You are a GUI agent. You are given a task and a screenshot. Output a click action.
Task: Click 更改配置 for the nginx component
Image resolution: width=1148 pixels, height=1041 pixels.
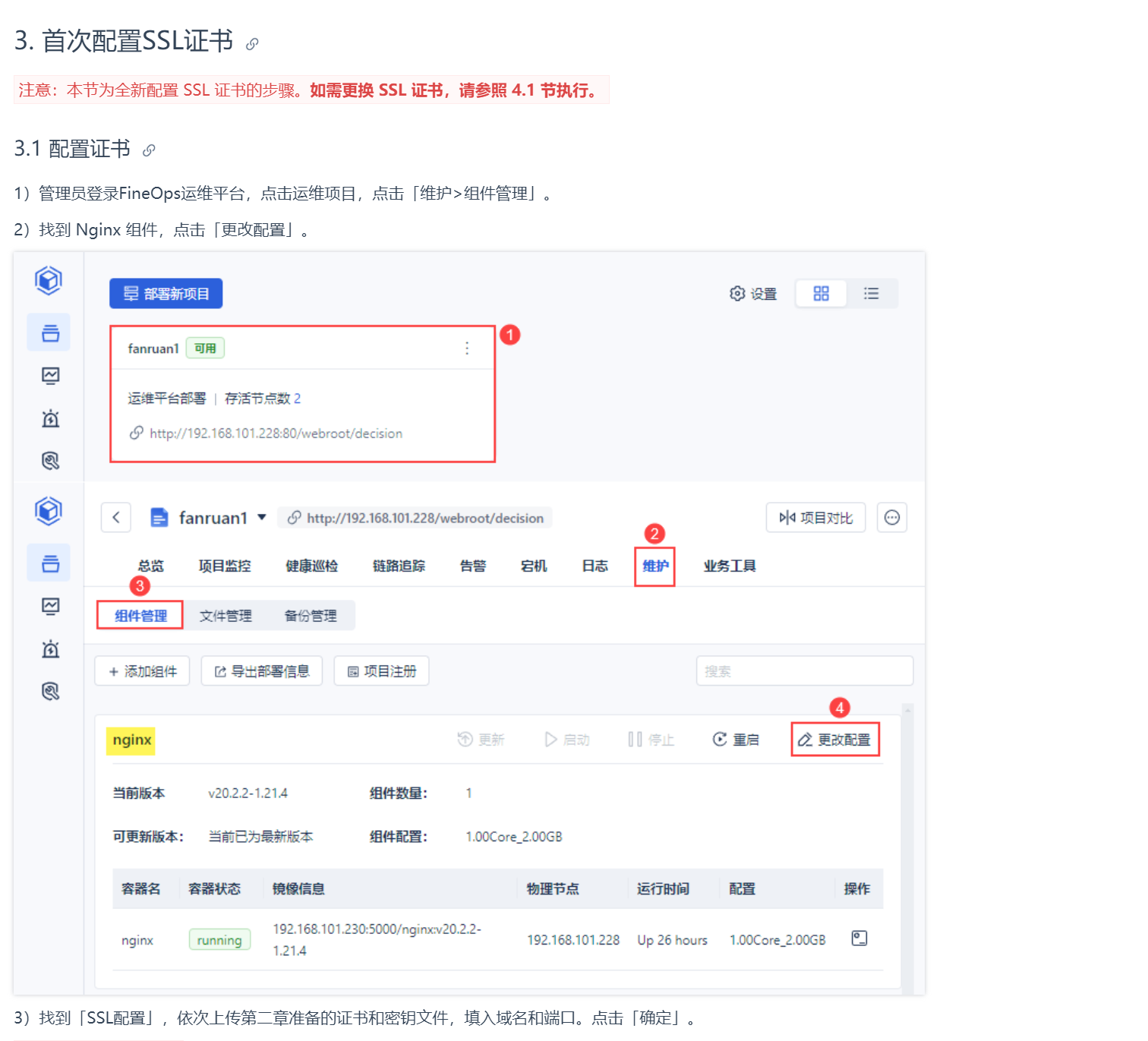(834, 740)
